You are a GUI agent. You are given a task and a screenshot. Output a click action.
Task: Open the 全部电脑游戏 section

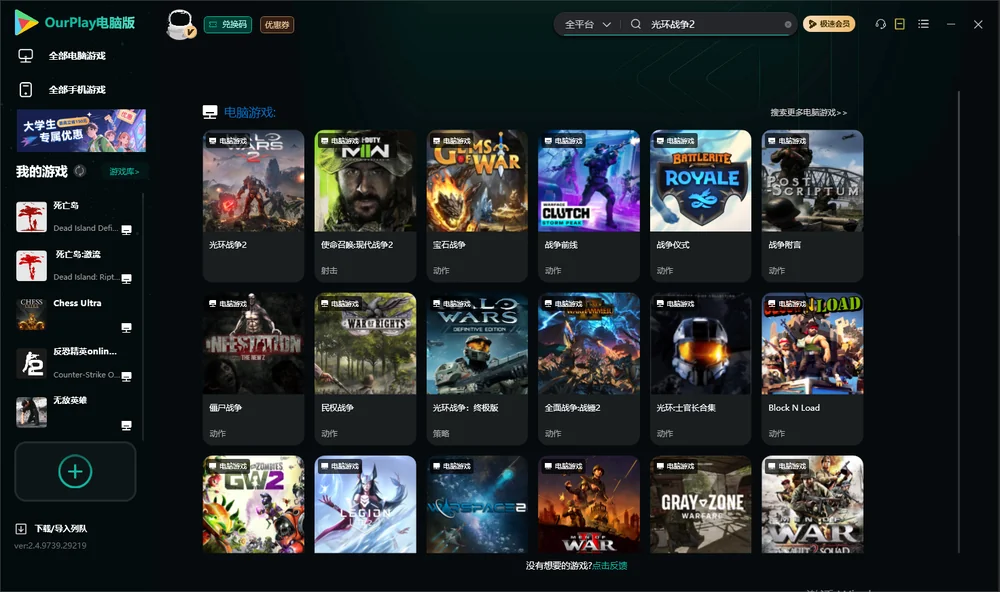tap(77, 56)
